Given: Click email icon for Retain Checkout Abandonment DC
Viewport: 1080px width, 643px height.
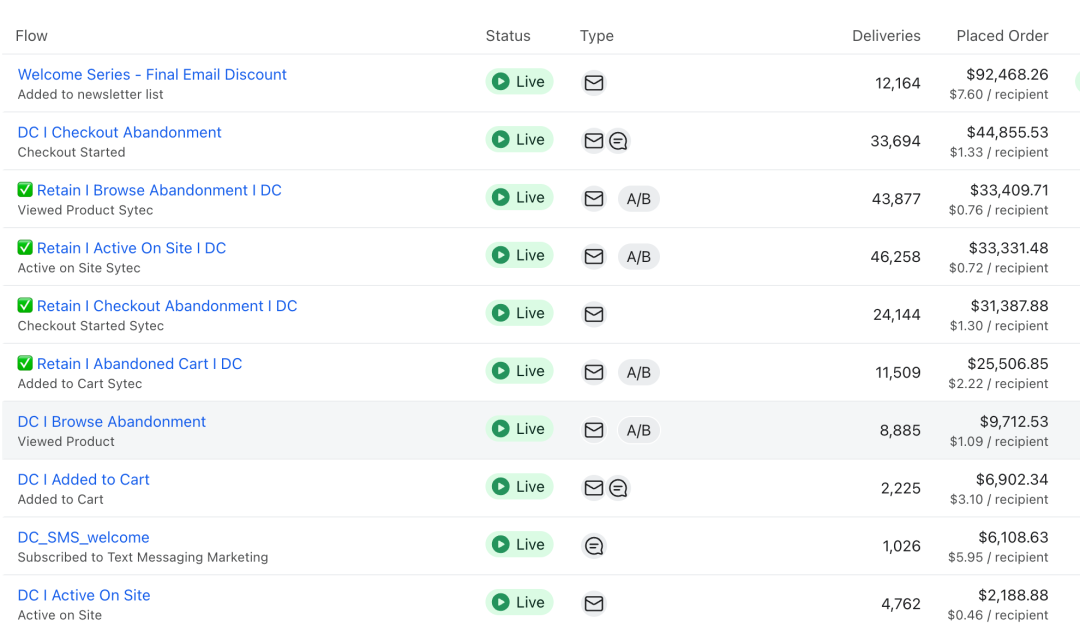Looking at the screenshot, I should (594, 315).
